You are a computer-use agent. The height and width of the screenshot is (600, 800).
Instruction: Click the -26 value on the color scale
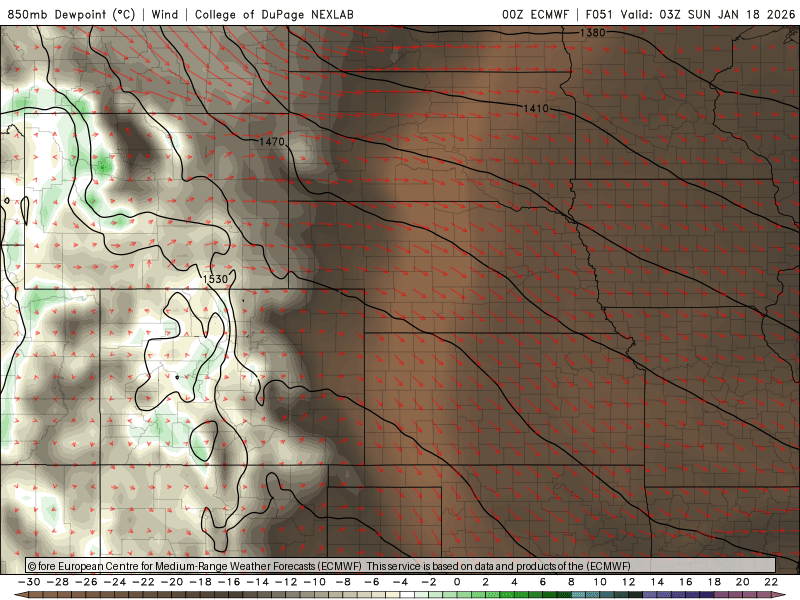(x=86, y=582)
